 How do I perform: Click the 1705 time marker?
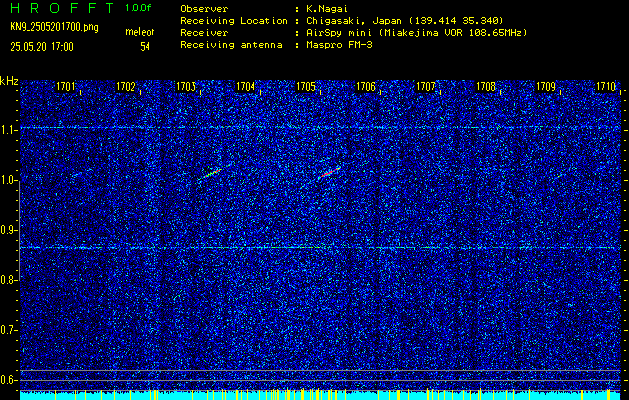point(306,86)
